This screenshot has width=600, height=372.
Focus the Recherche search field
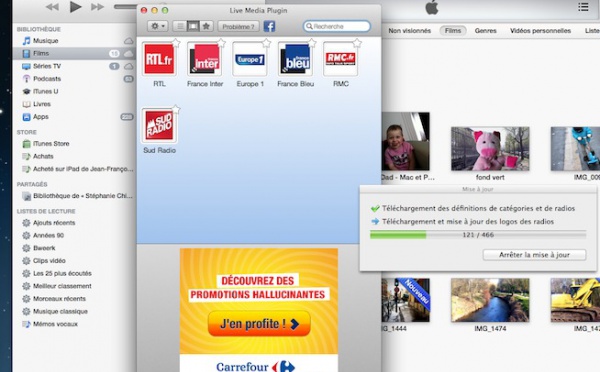[337, 26]
